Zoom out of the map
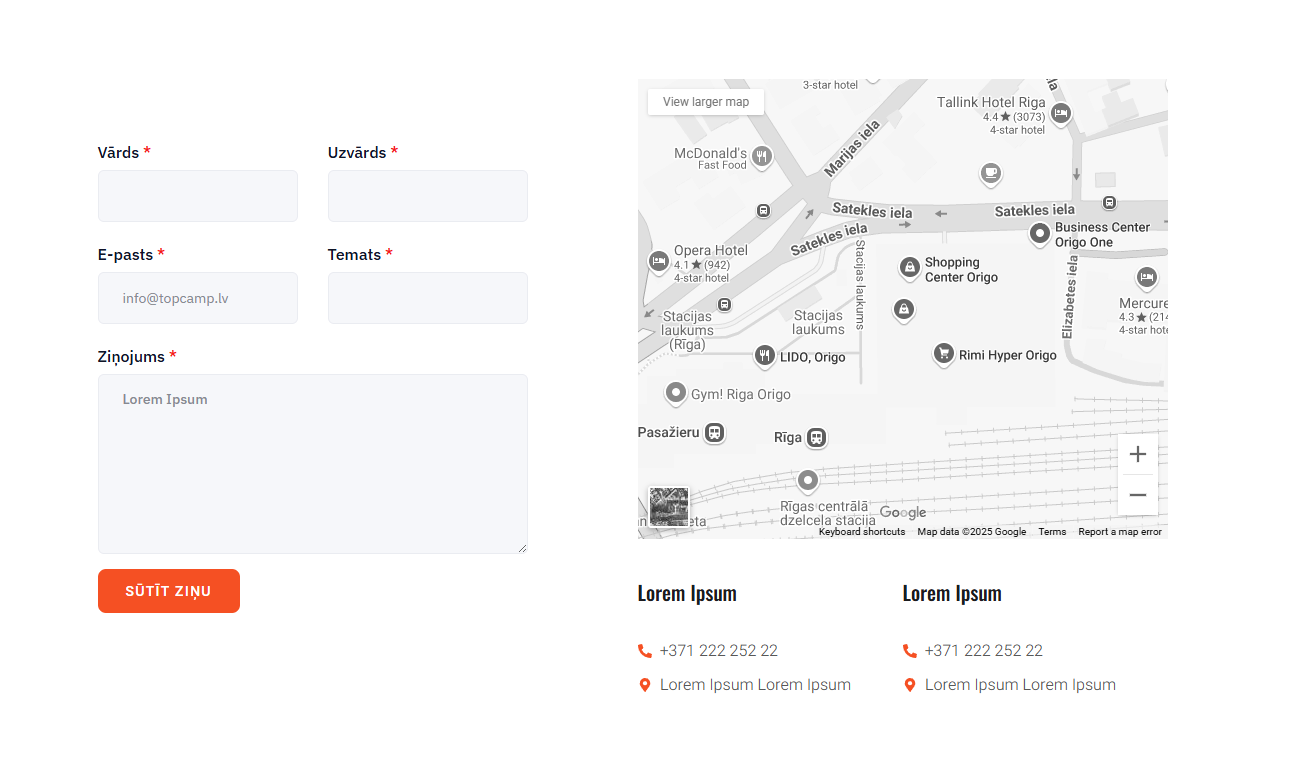Viewport: 1290px width, 769px height. (1137, 495)
